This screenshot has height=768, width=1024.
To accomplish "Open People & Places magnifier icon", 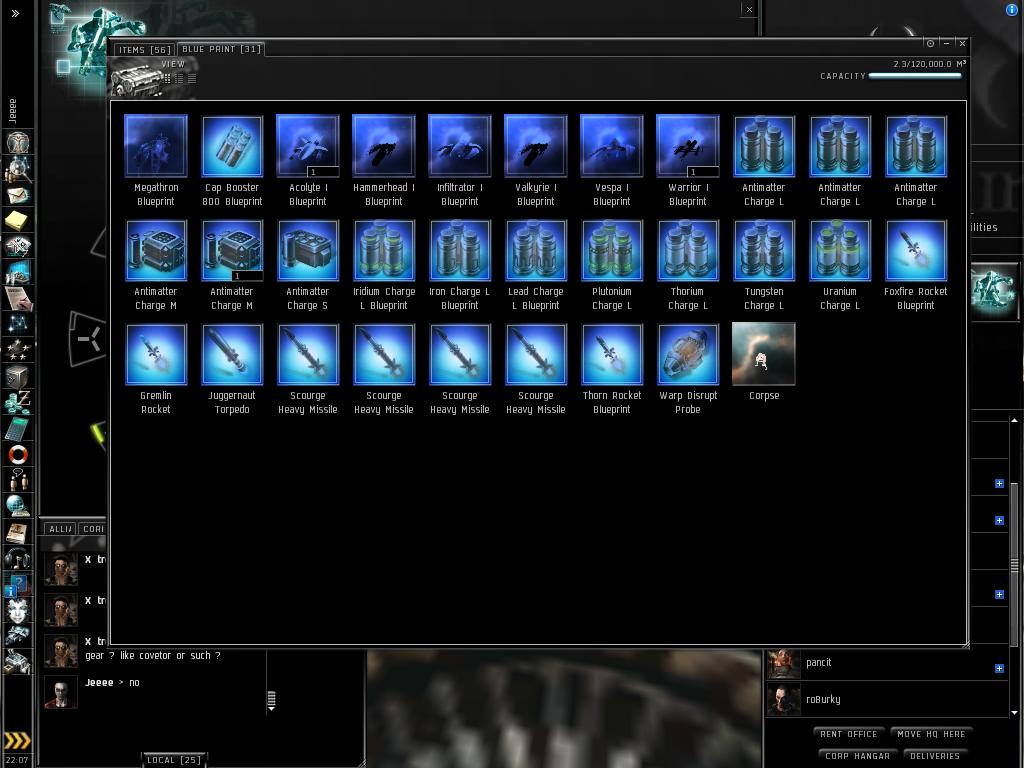I will [x=18, y=169].
